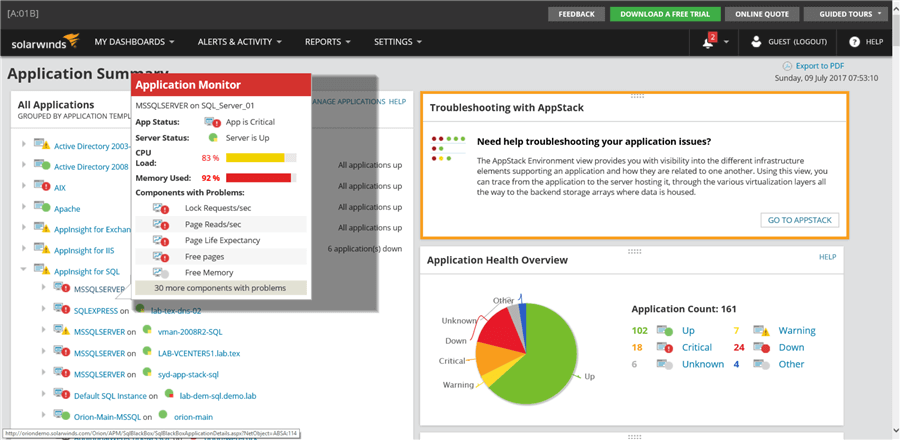The width and height of the screenshot is (900, 440).
Task: Click the Up status icon in legend
Action: tap(665, 331)
